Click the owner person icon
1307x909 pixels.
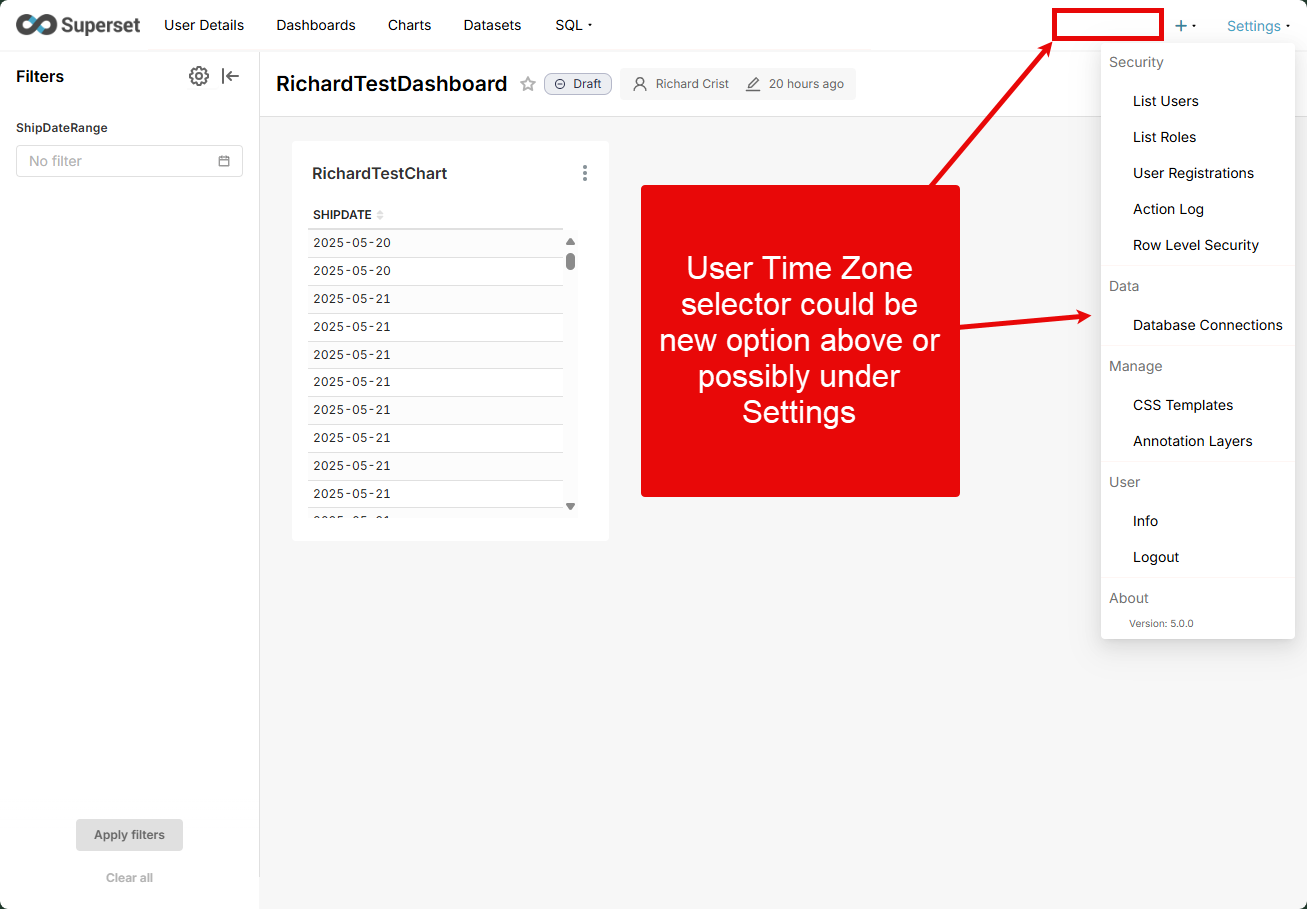pos(640,84)
